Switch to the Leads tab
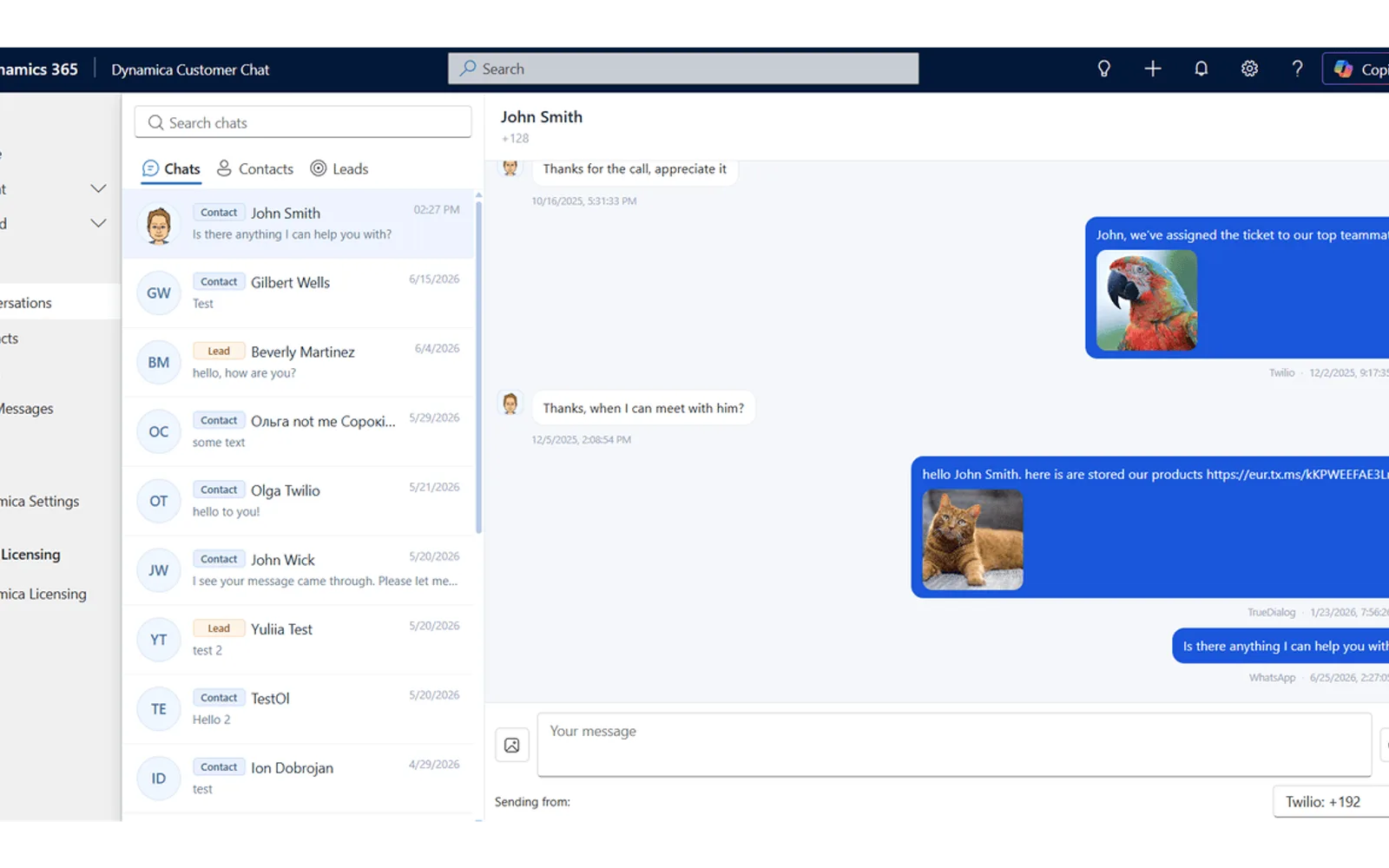 click(x=339, y=169)
